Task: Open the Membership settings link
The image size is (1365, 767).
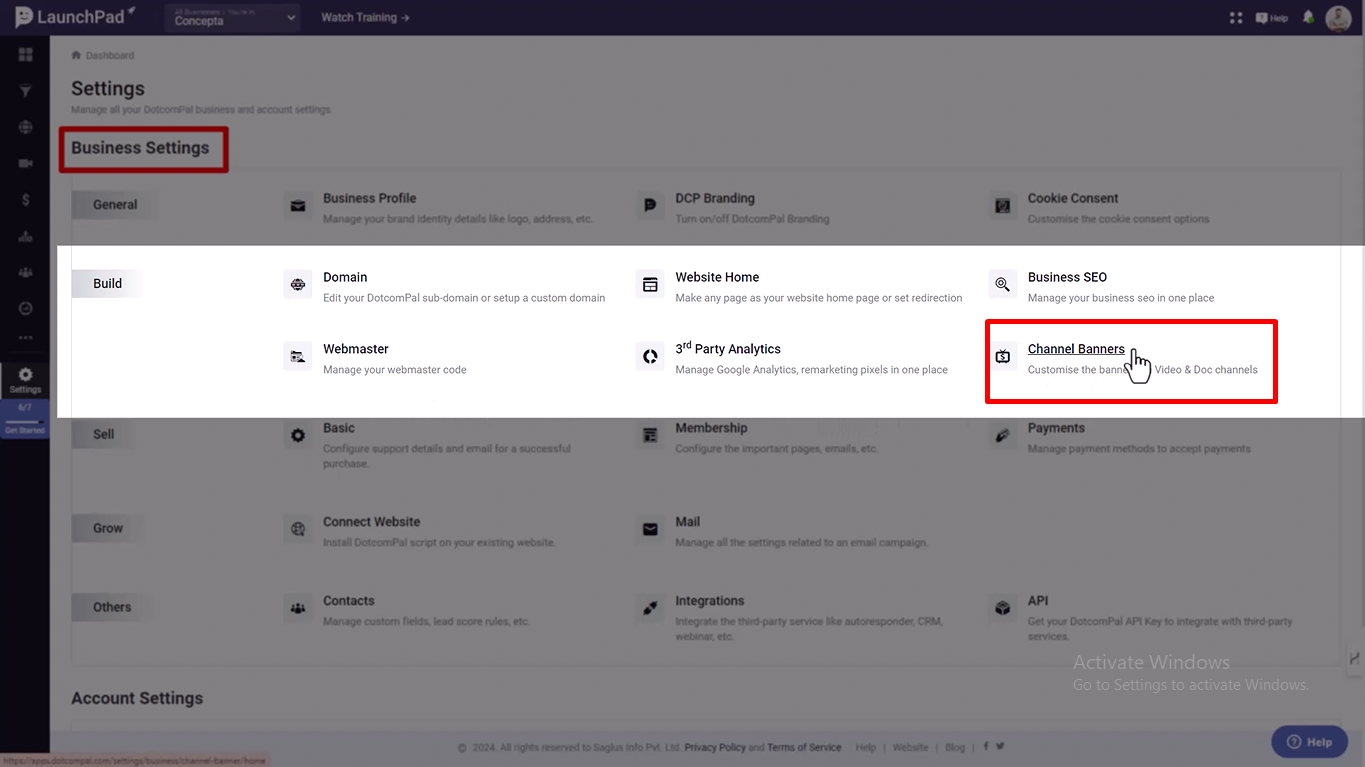Action: (x=711, y=428)
